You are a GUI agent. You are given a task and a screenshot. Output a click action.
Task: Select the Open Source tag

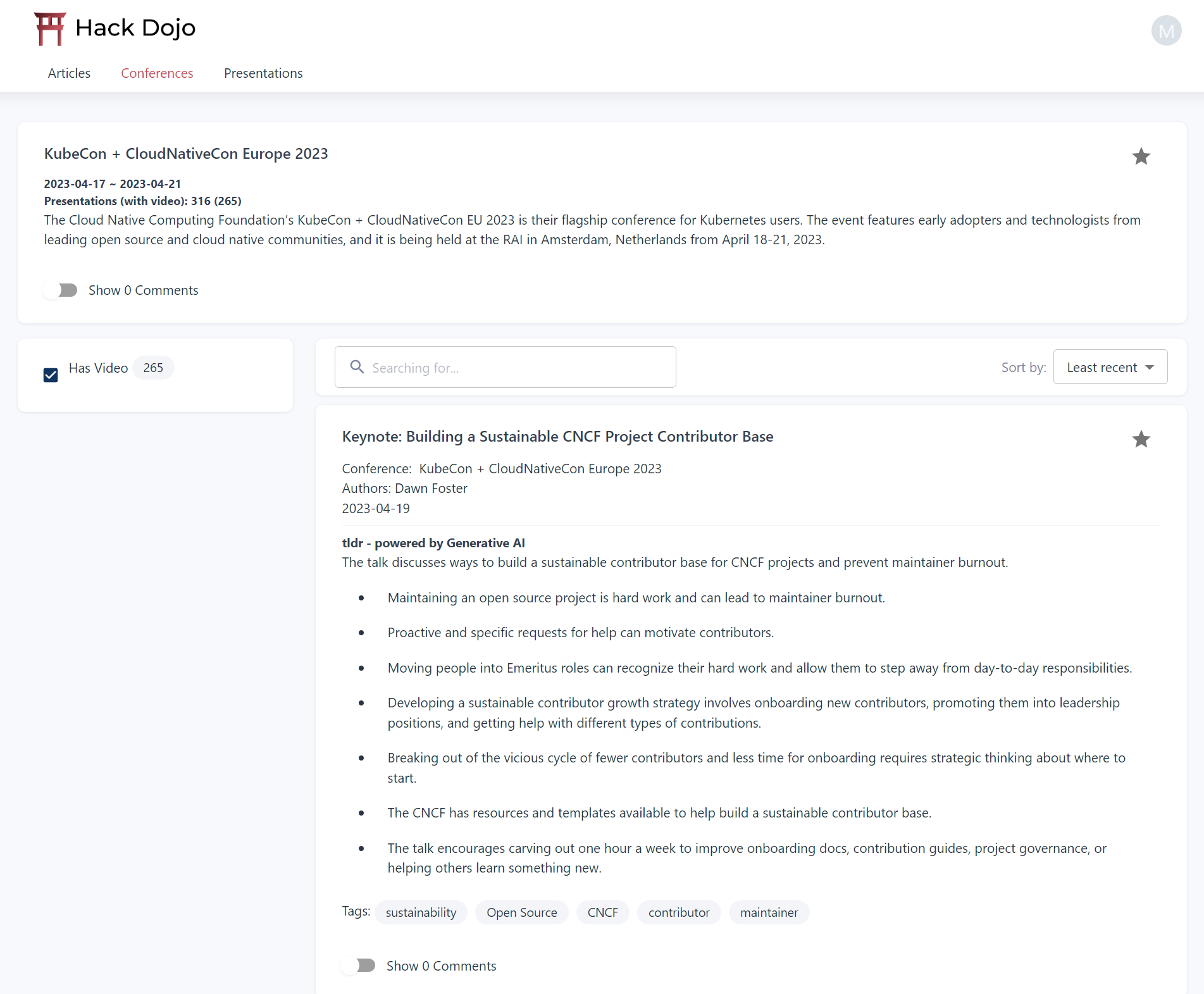point(521,912)
